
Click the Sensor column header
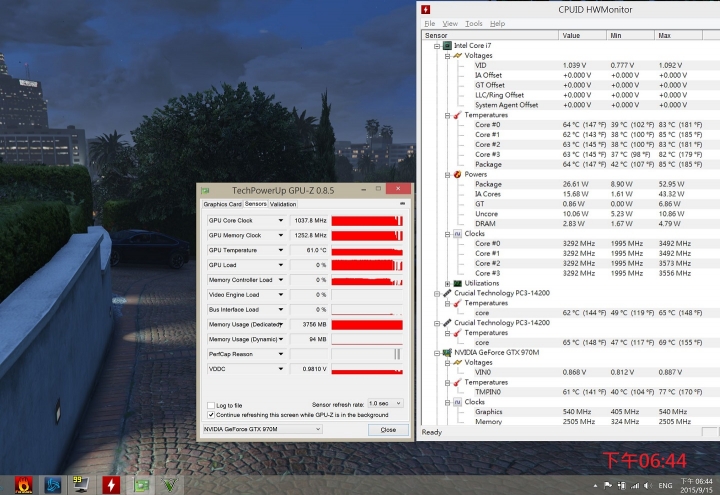tap(490, 35)
